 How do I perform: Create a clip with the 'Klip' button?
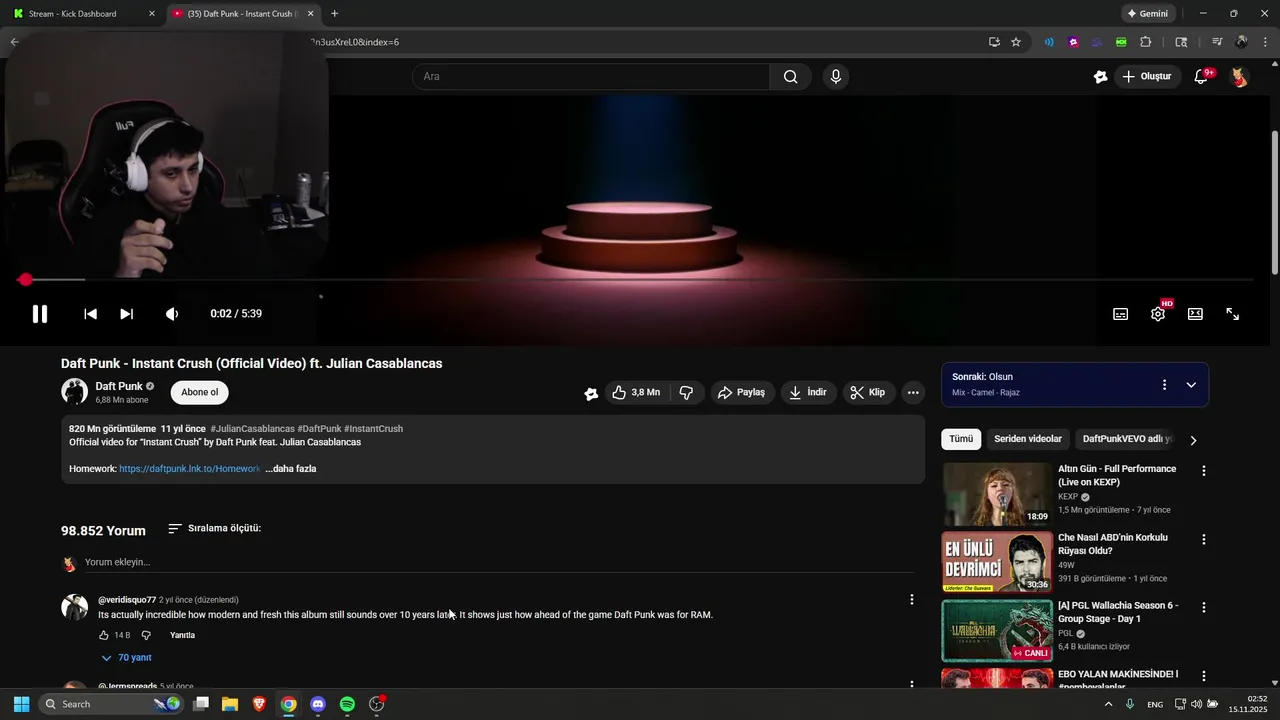[868, 393]
